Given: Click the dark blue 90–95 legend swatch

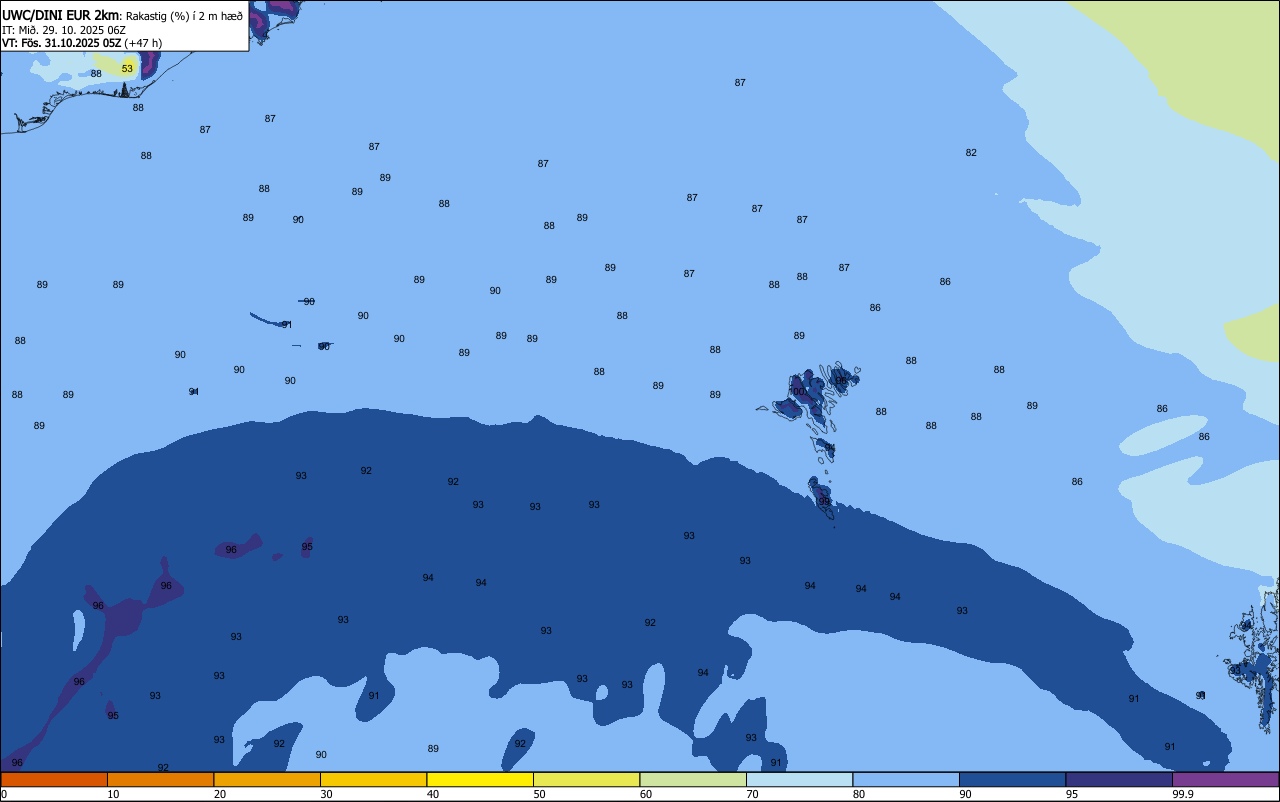Looking at the screenshot, I should click(1012, 779).
